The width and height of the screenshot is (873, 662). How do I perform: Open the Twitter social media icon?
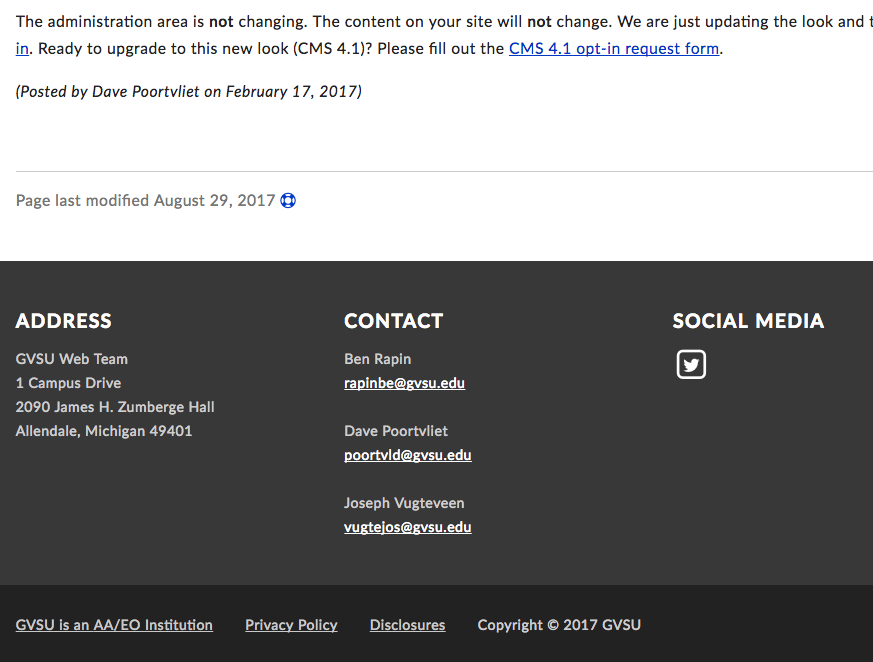[691, 364]
